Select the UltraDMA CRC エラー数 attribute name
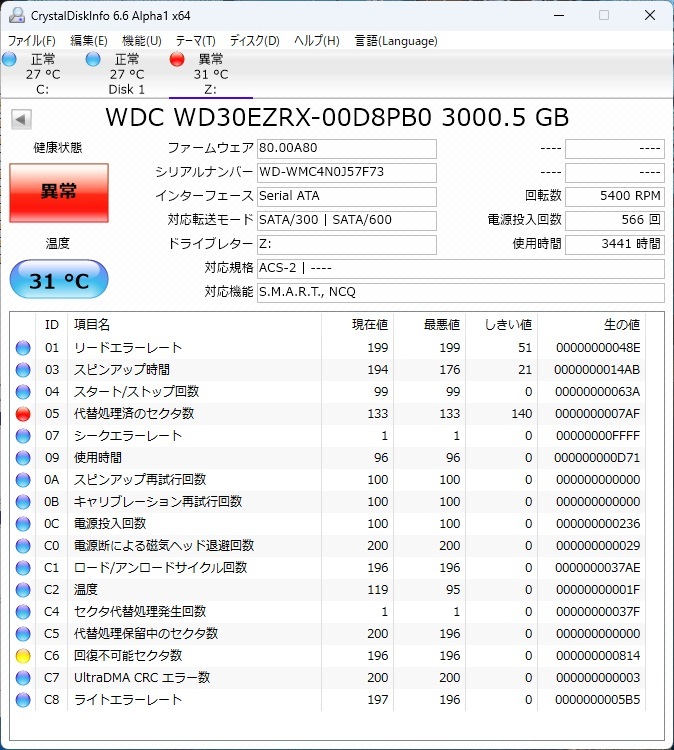Viewport: 674px width, 750px height. [x=142, y=678]
